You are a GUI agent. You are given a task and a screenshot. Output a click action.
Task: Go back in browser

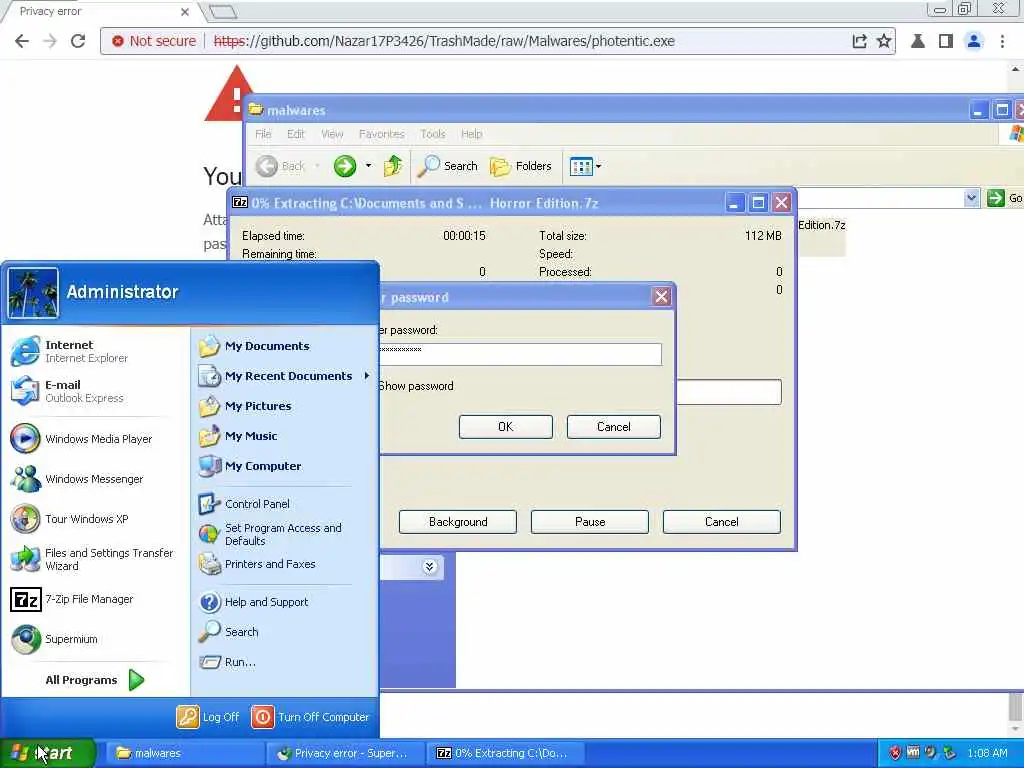22,40
